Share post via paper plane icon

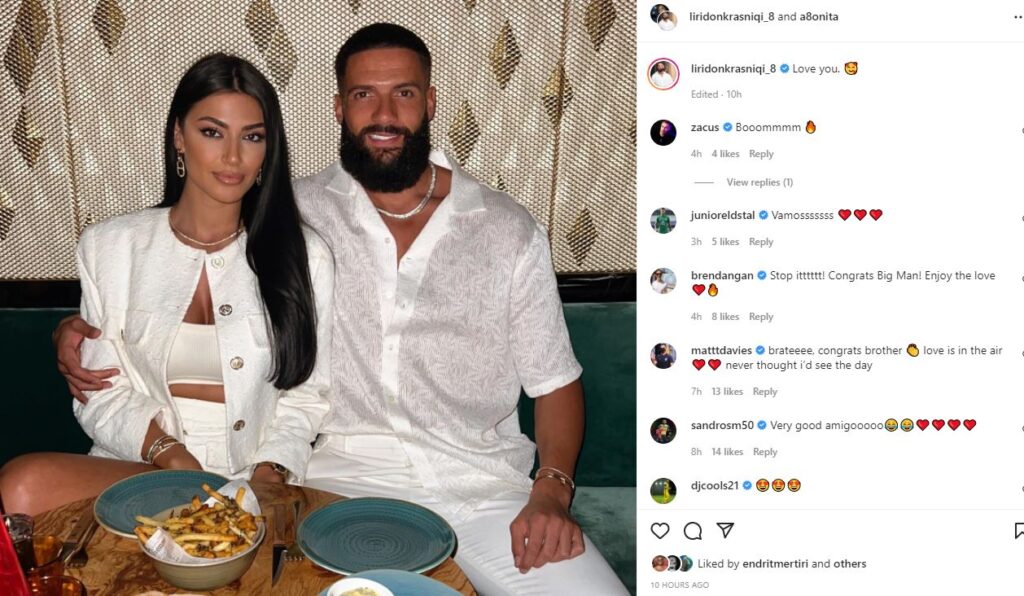(725, 530)
